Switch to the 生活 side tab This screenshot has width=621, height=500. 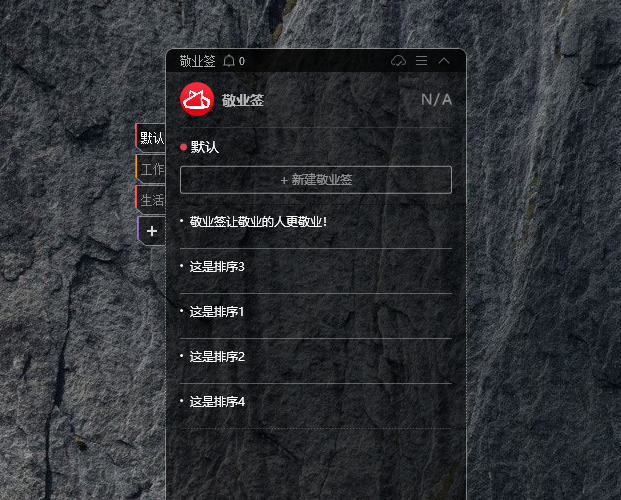click(x=151, y=200)
